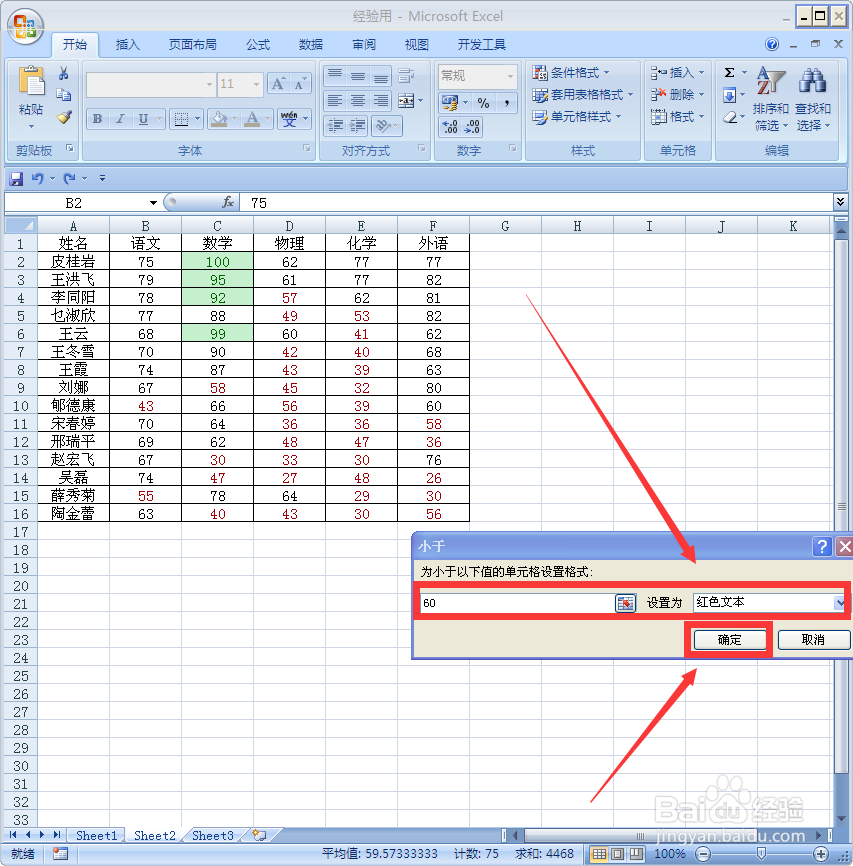The image size is (853, 866).
Task: Open the Name Box dropdown arrow
Action: tap(153, 203)
